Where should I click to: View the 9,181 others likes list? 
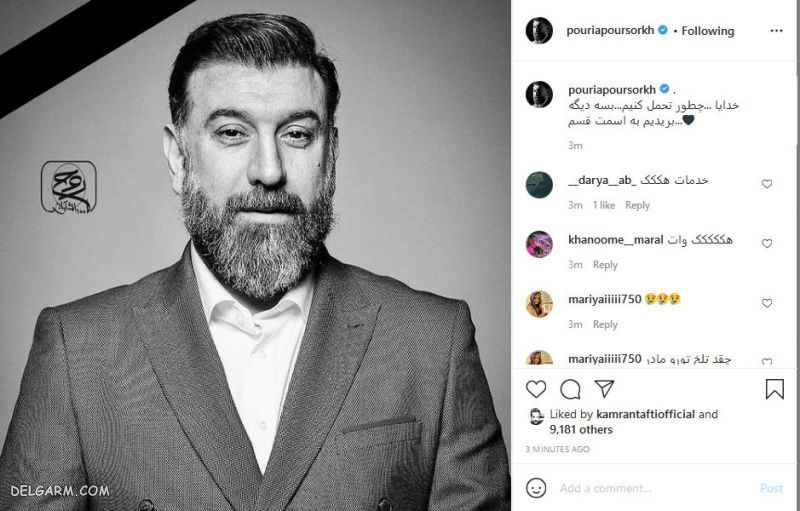(584, 429)
